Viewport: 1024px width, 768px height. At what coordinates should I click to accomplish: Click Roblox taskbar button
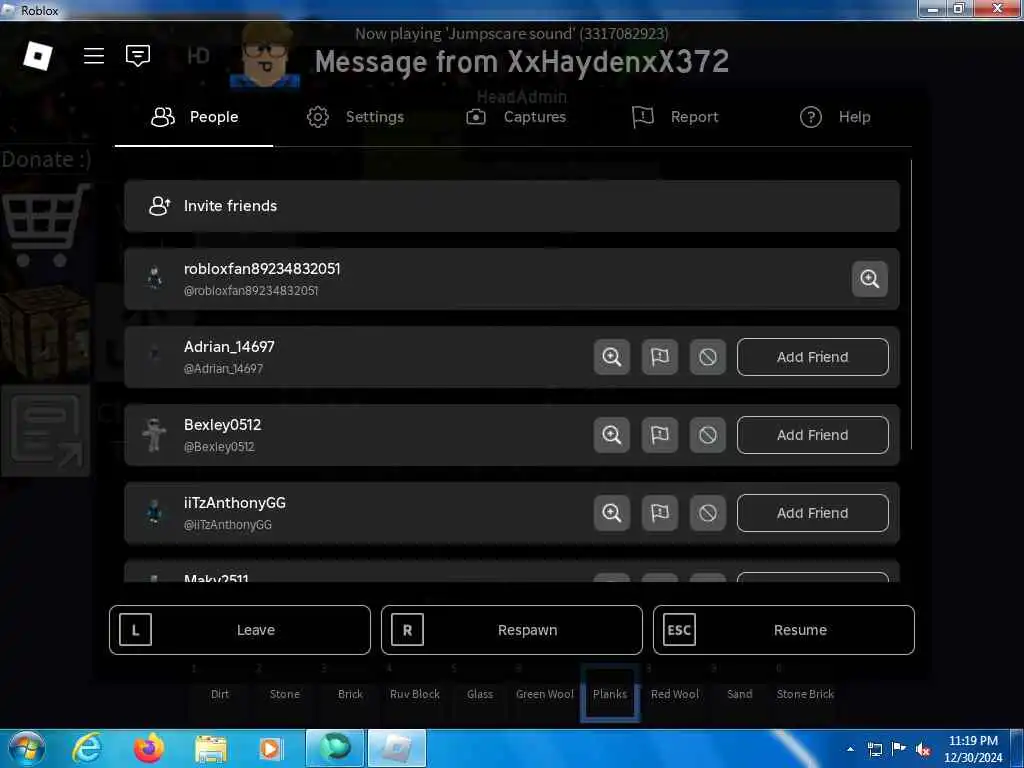(x=397, y=748)
